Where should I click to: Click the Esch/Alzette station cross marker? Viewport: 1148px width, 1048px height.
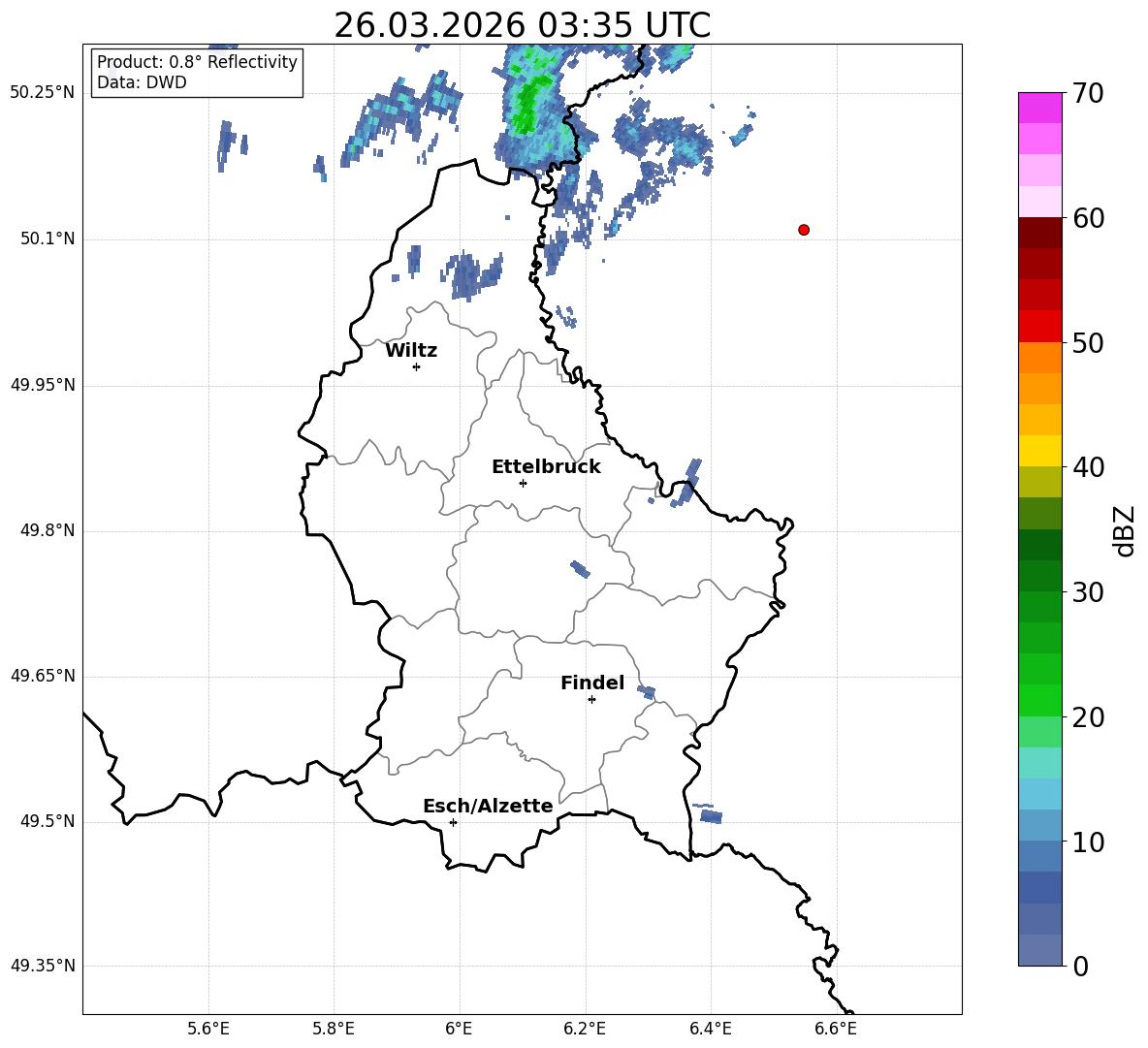click(x=453, y=822)
